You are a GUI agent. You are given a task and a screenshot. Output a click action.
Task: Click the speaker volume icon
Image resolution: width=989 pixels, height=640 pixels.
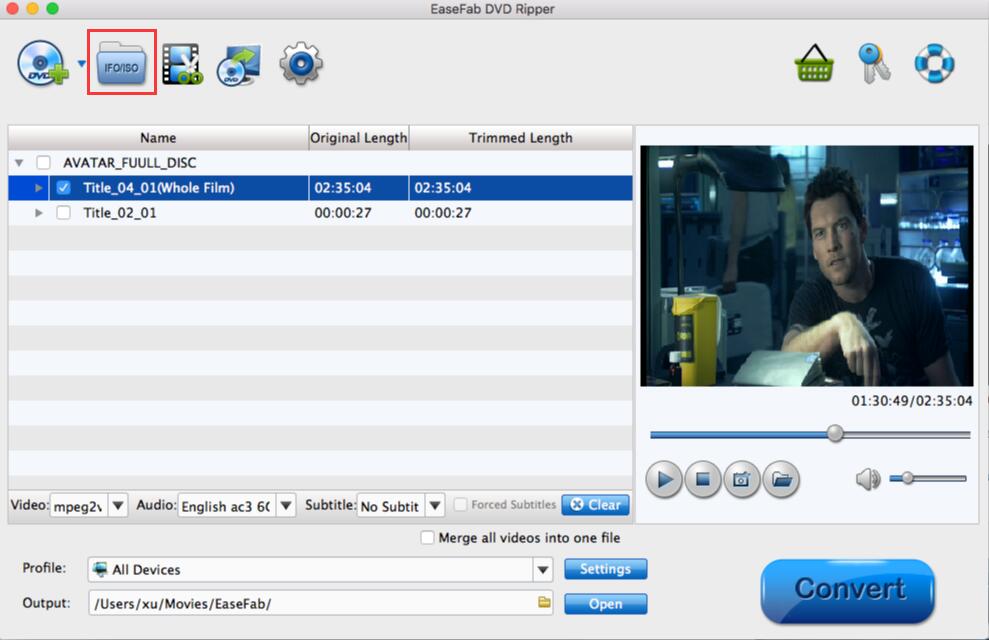pos(867,480)
